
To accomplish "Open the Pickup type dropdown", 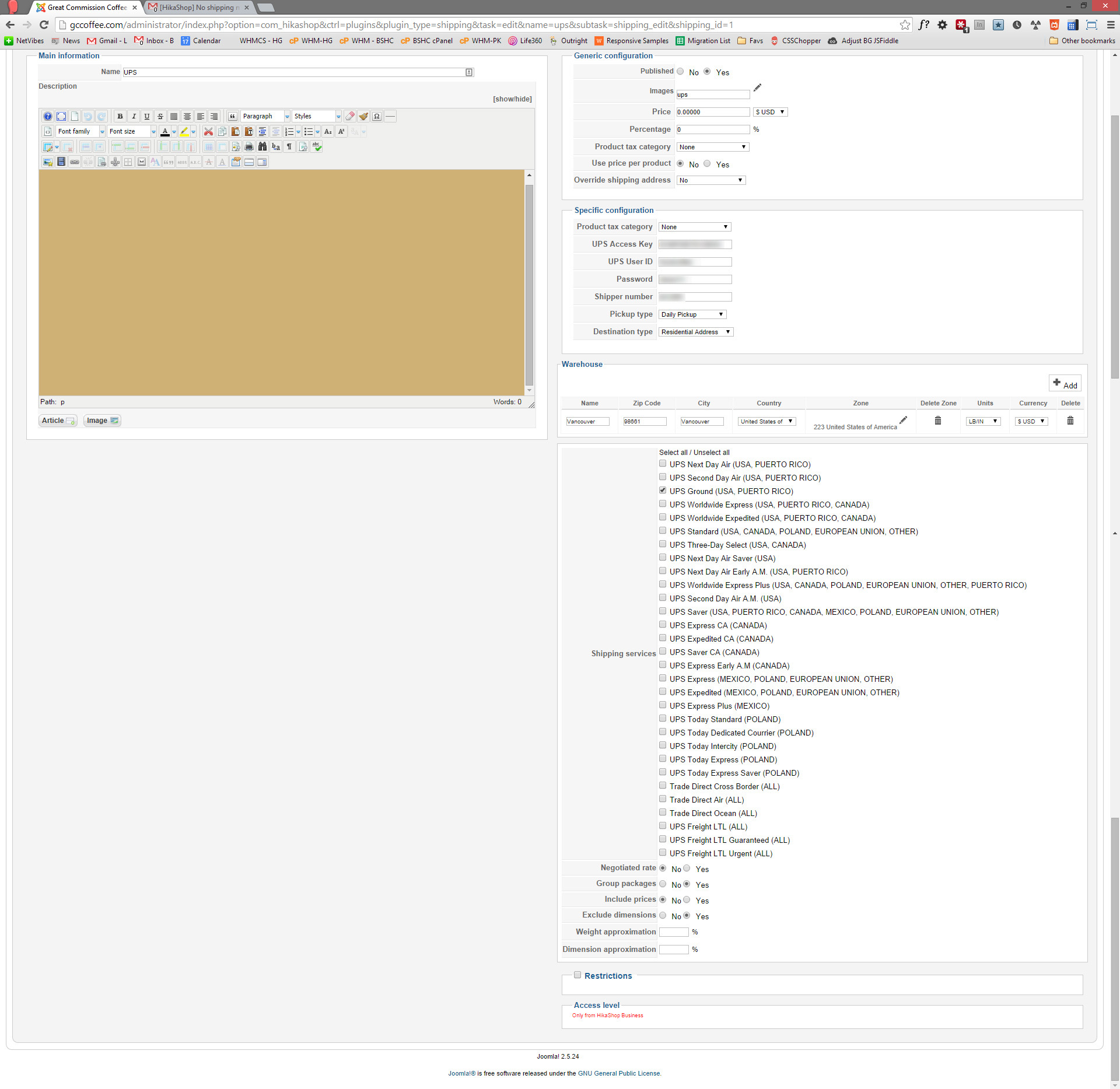I will click(x=692, y=314).
